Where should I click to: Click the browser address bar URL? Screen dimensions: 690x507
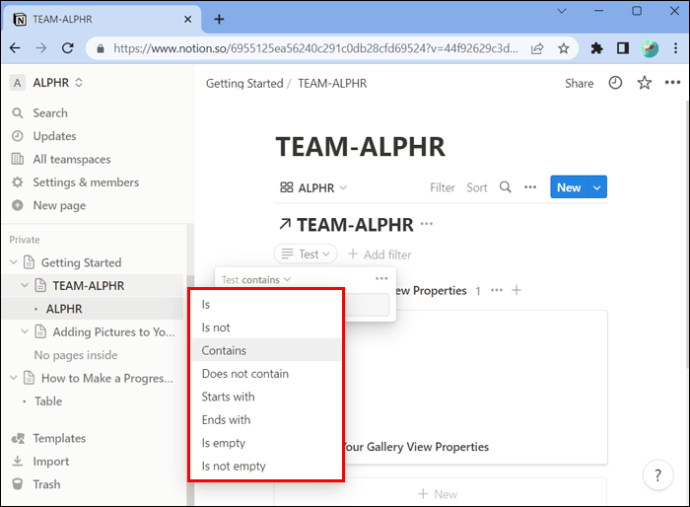[x=316, y=48]
